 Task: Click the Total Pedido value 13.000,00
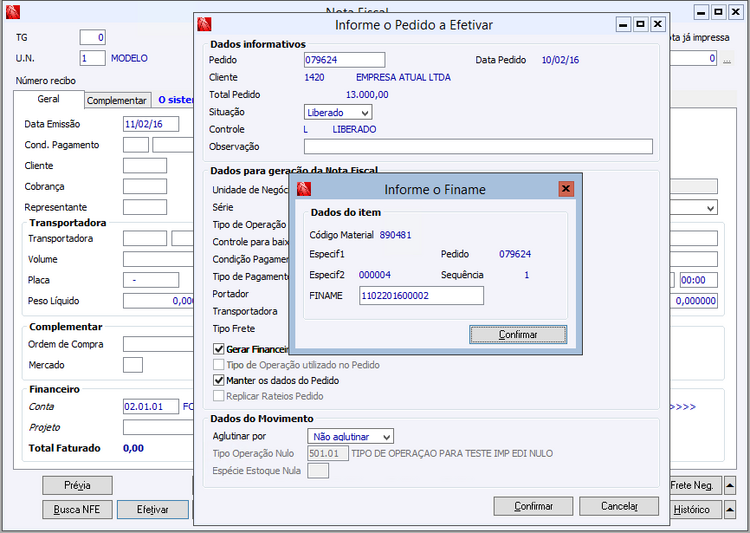[x=367, y=95]
